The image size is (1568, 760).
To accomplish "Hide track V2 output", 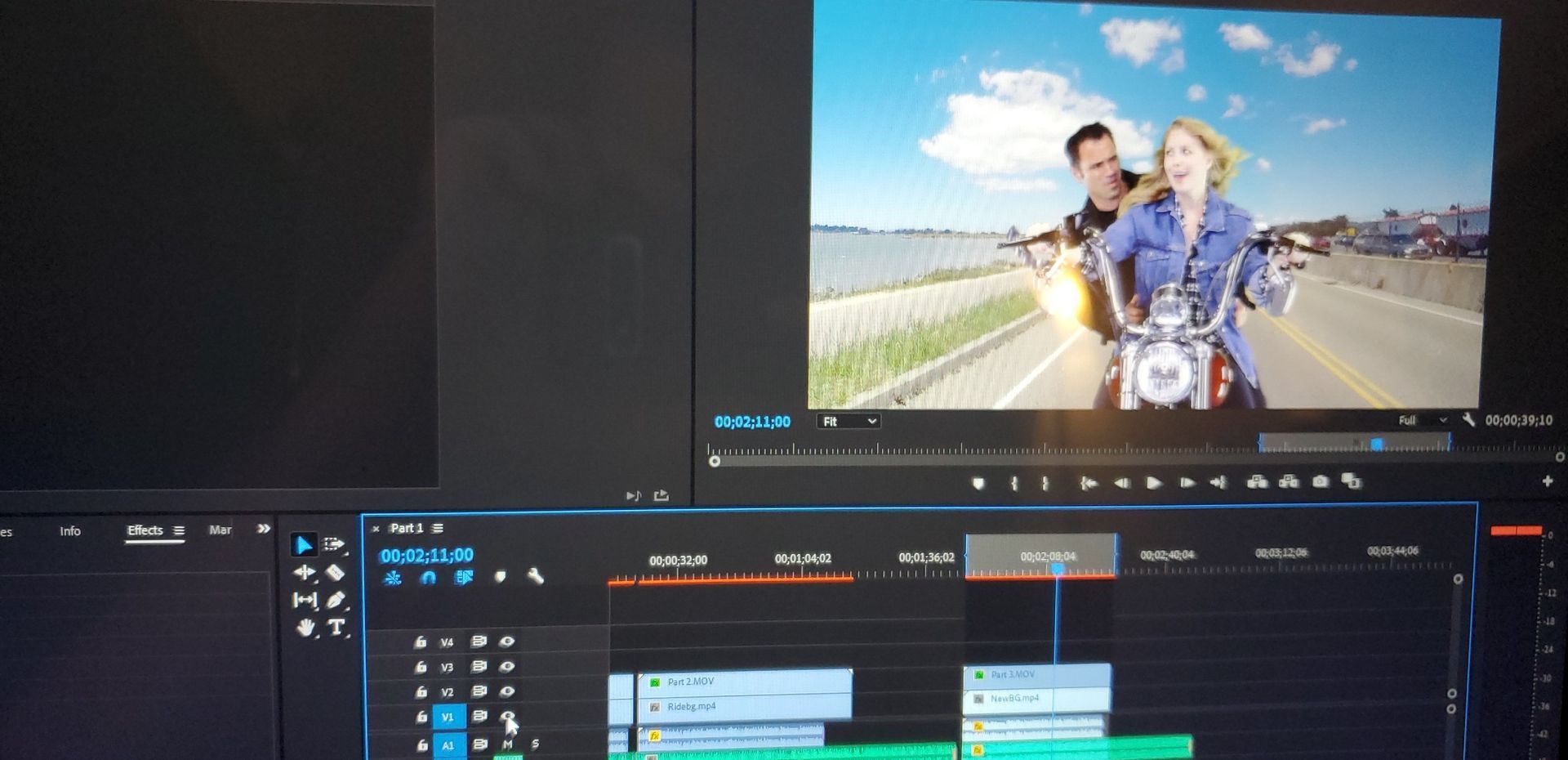I will [506, 691].
